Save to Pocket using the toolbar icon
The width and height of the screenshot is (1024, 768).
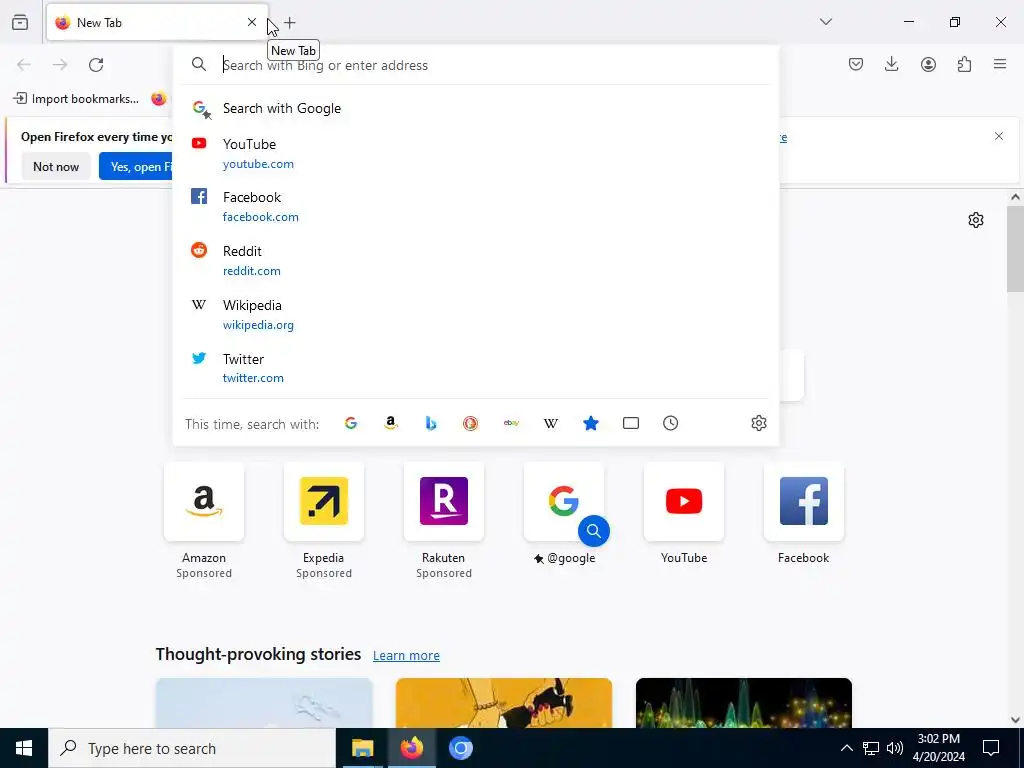(x=856, y=64)
